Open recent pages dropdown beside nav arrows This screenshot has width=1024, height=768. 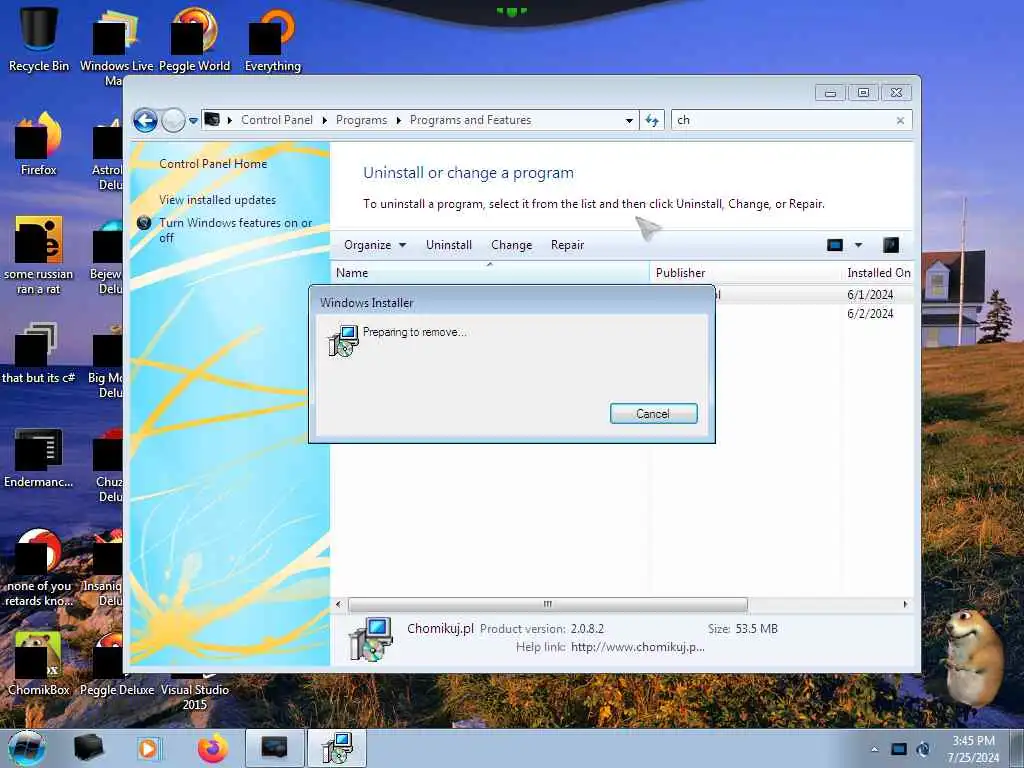tap(193, 120)
